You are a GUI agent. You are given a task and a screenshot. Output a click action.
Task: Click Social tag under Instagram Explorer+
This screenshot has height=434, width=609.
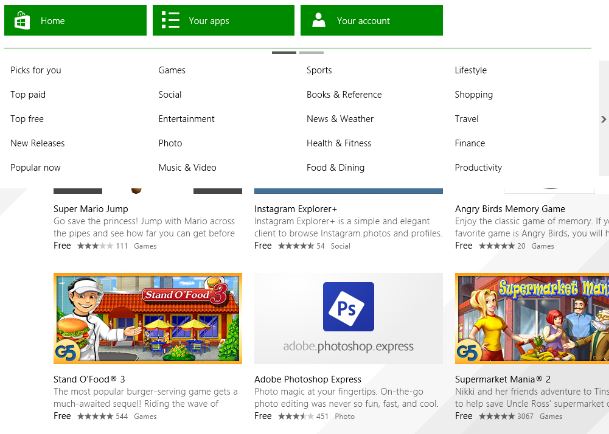[341, 246]
